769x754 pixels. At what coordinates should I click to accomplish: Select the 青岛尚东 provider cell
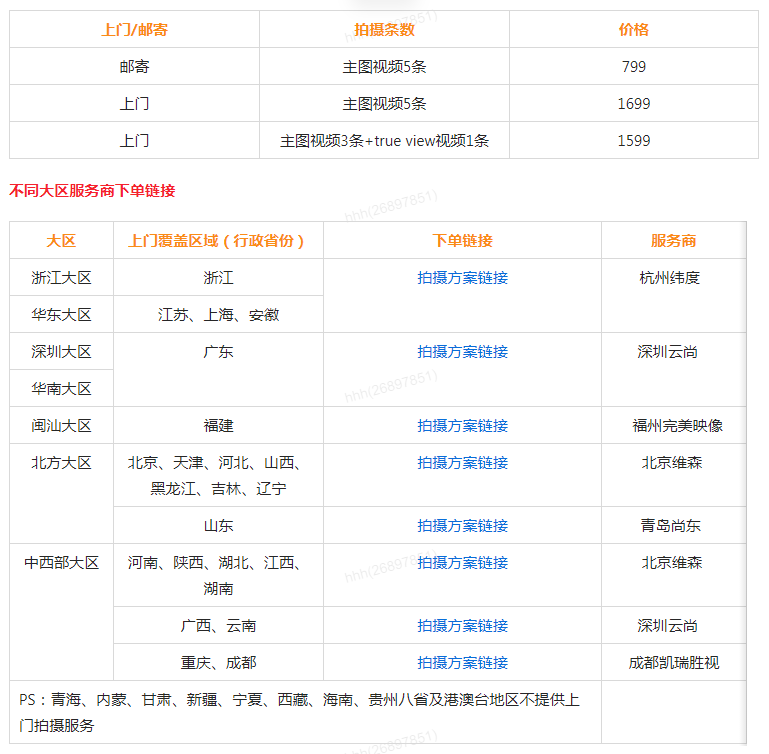671,526
